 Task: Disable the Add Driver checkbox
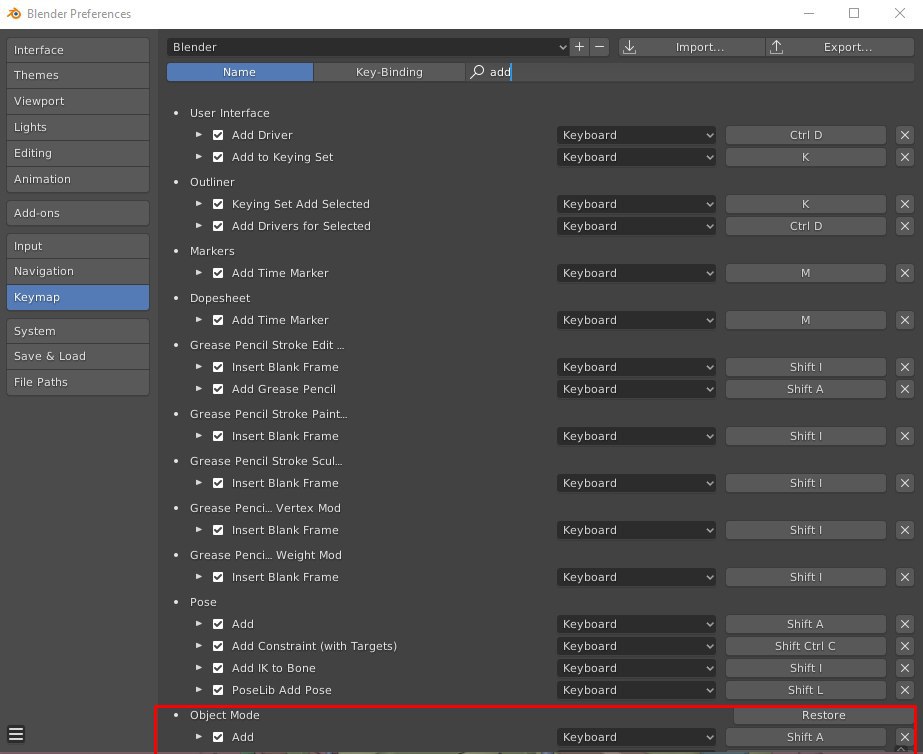coord(218,135)
